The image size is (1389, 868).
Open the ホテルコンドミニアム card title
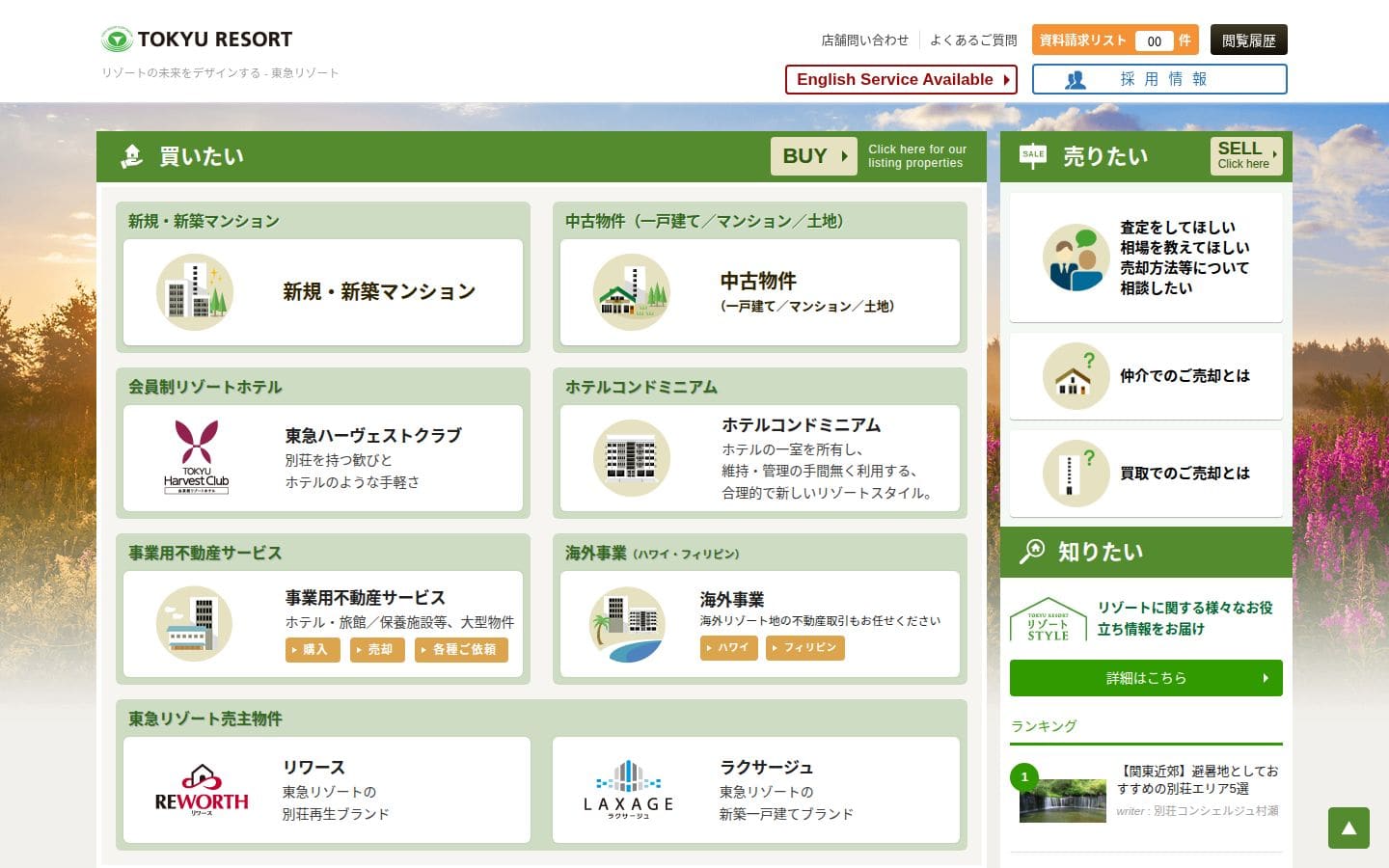pos(802,425)
